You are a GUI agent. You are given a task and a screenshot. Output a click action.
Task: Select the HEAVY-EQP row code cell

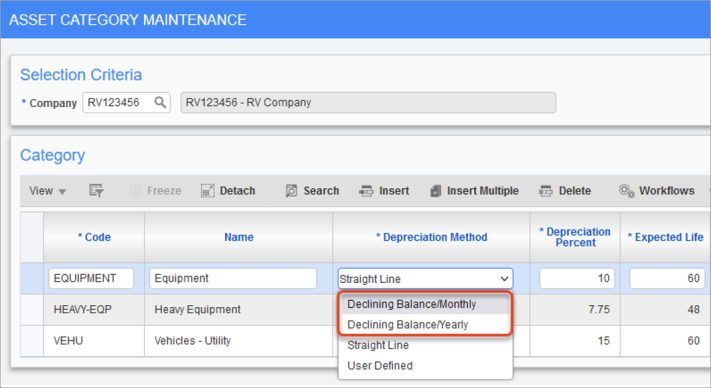pos(94,310)
